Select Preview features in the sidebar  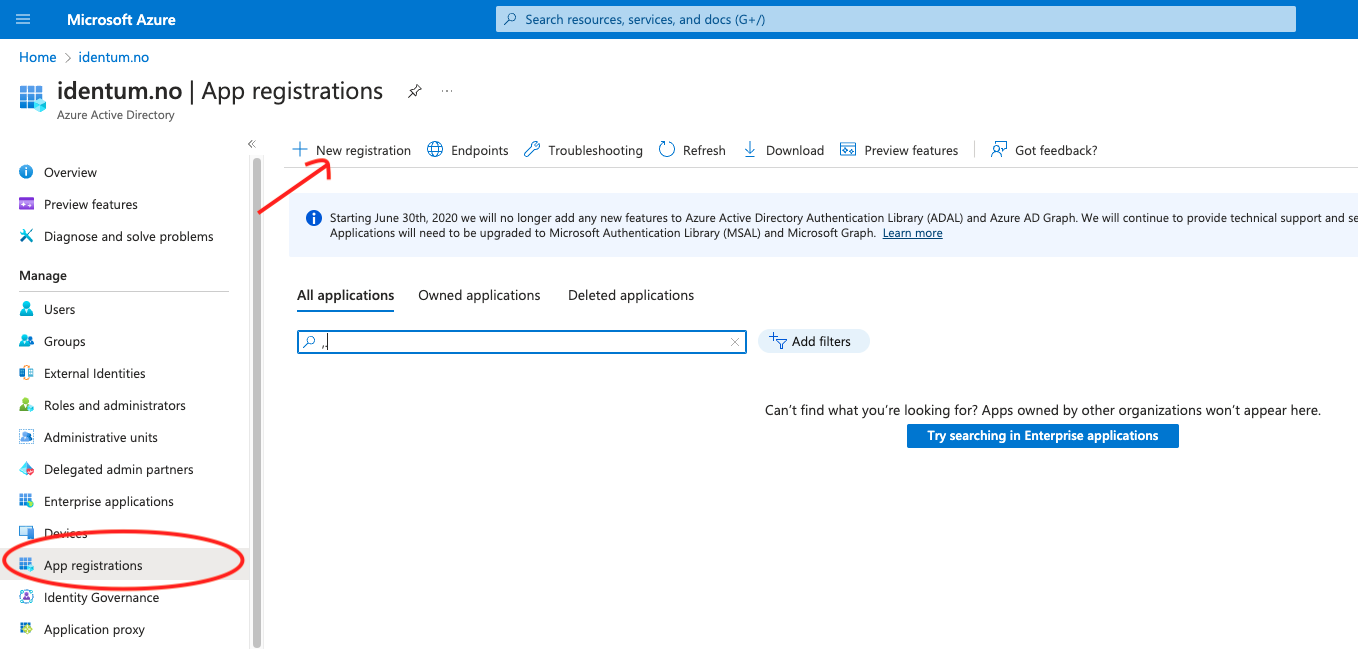pyautogui.click(x=91, y=204)
